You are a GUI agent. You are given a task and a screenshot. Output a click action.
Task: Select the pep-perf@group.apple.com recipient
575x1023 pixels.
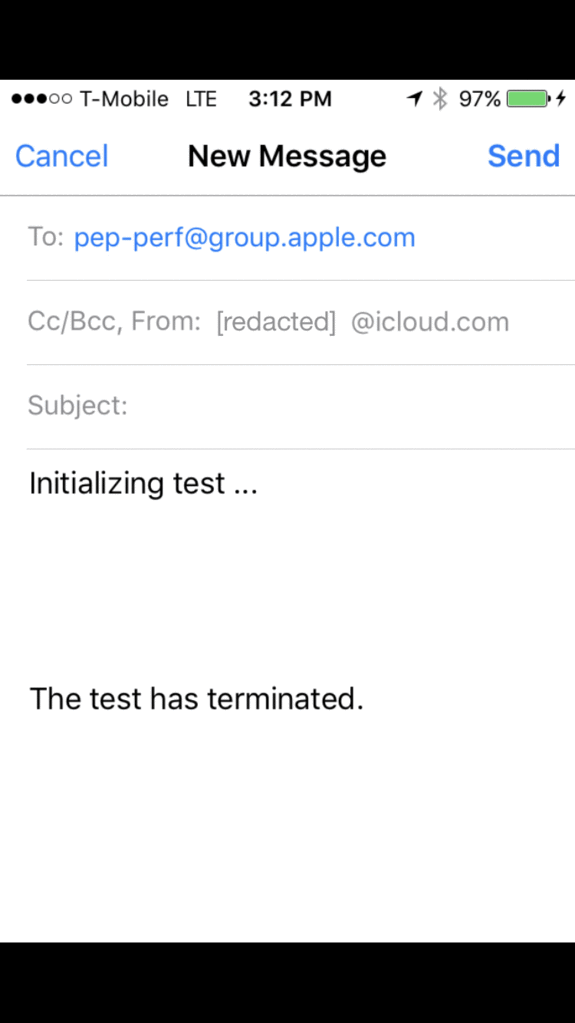coord(245,238)
